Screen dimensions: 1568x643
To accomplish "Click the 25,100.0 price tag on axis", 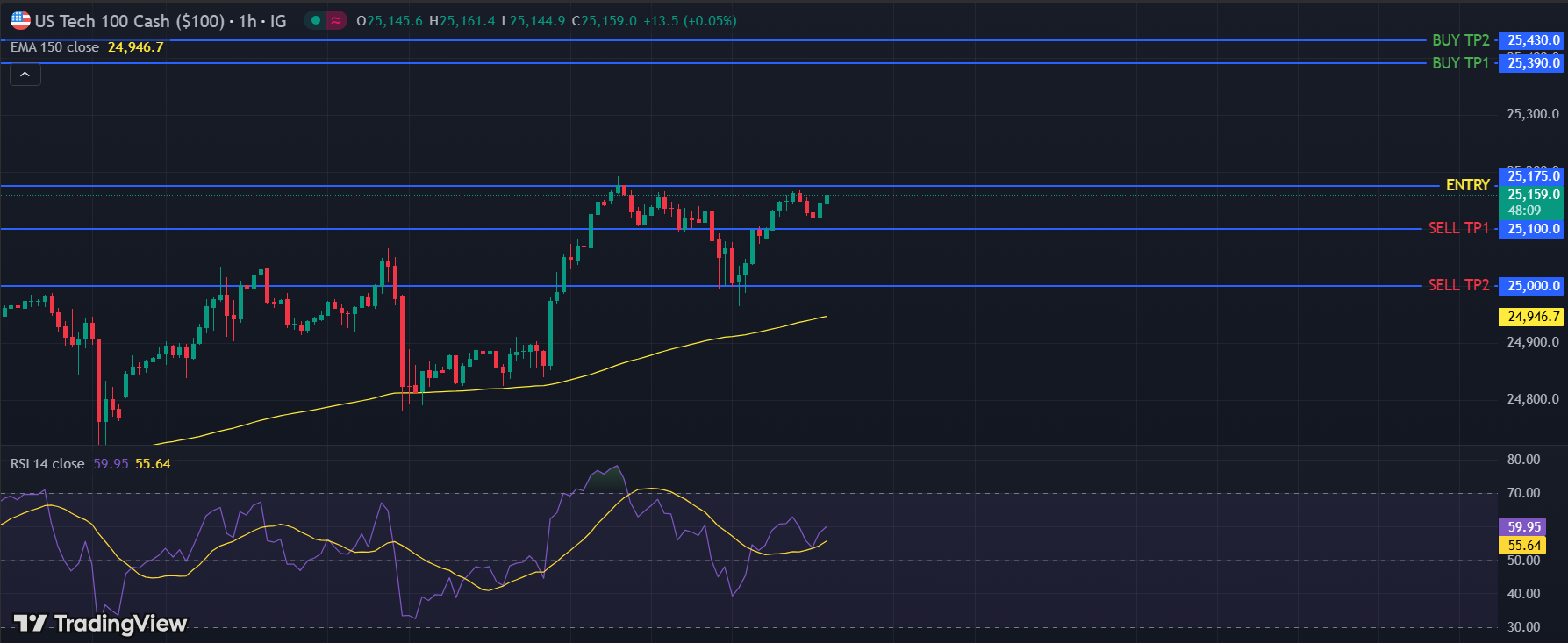I will [x=1533, y=229].
